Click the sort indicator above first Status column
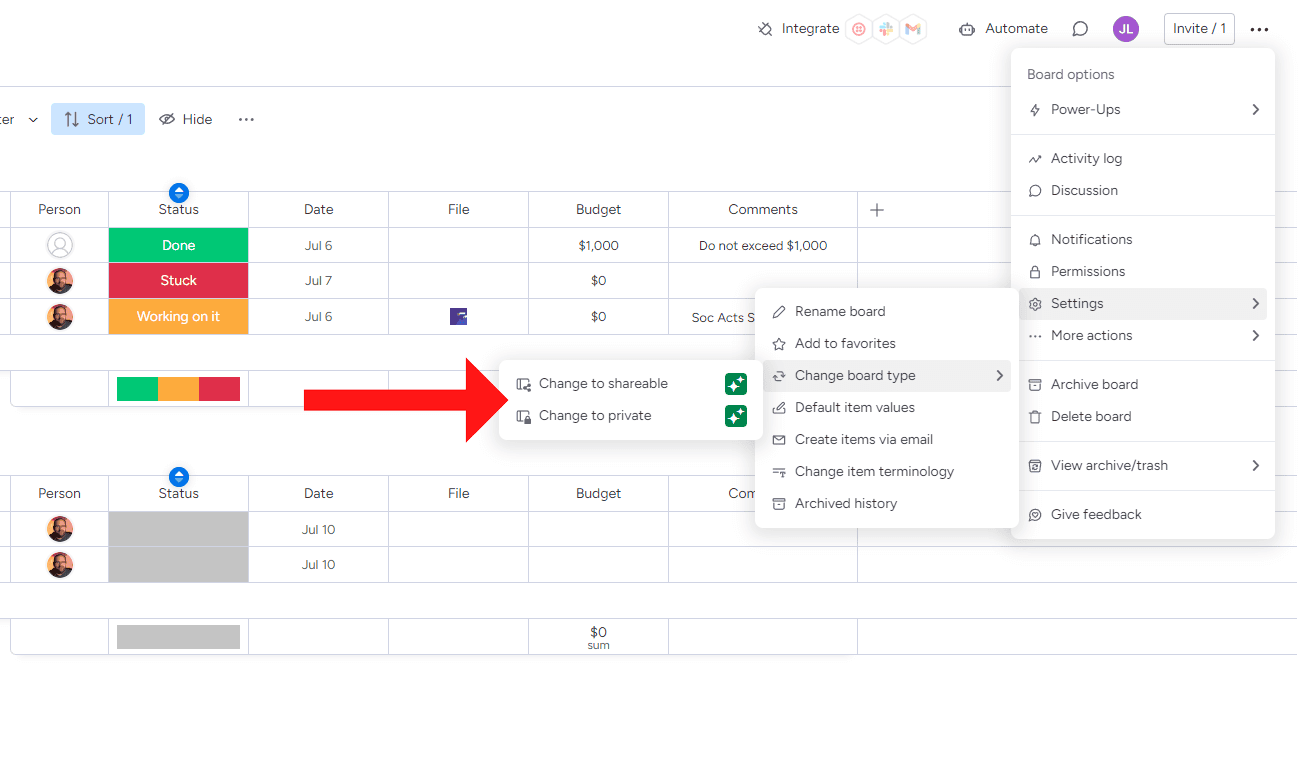The width and height of the screenshot is (1307, 784). click(178, 193)
